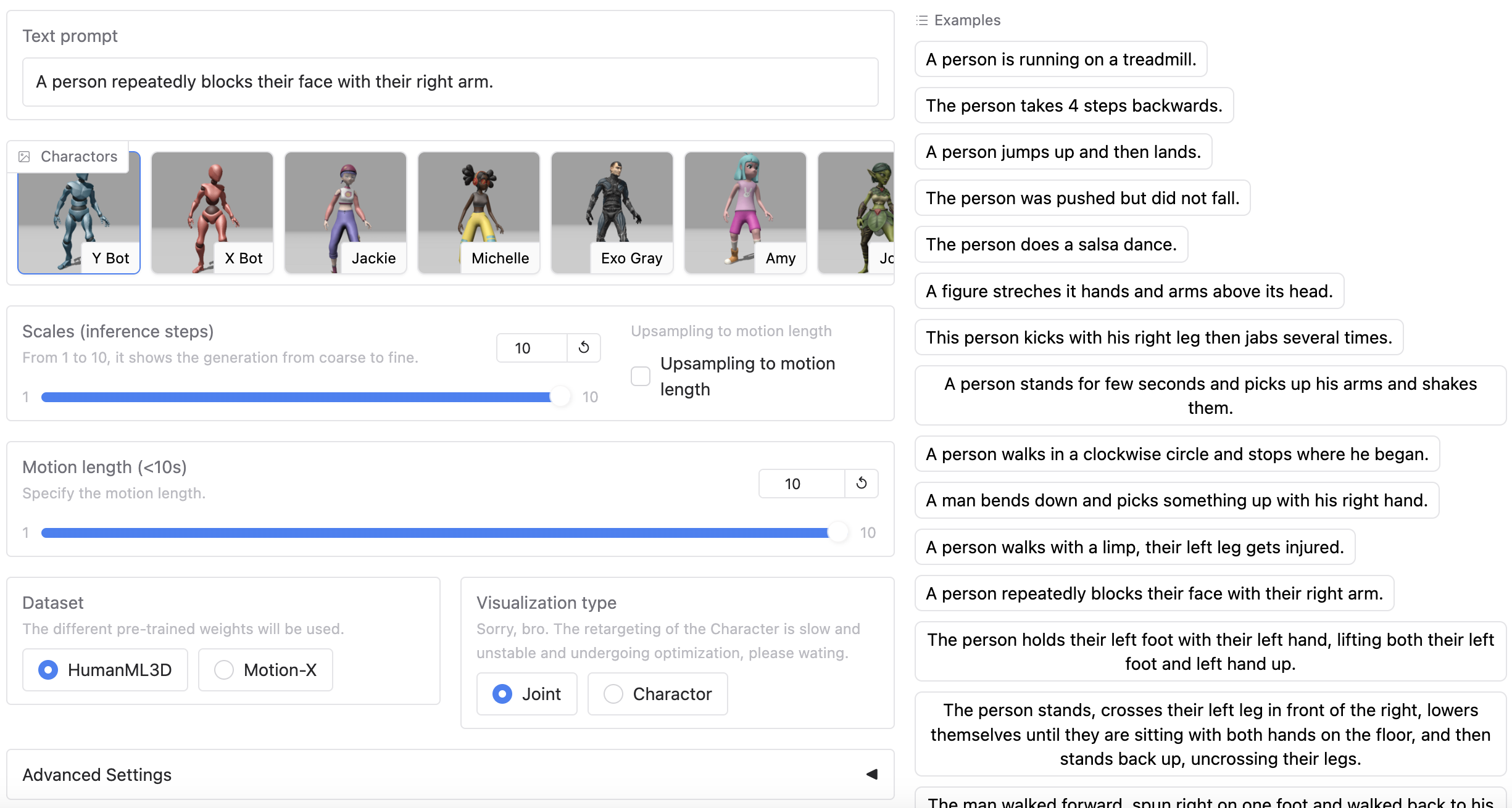Image resolution: width=1512 pixels, height=808 pixels.
Task: Select the Michelle character
Action: [479, 213]
